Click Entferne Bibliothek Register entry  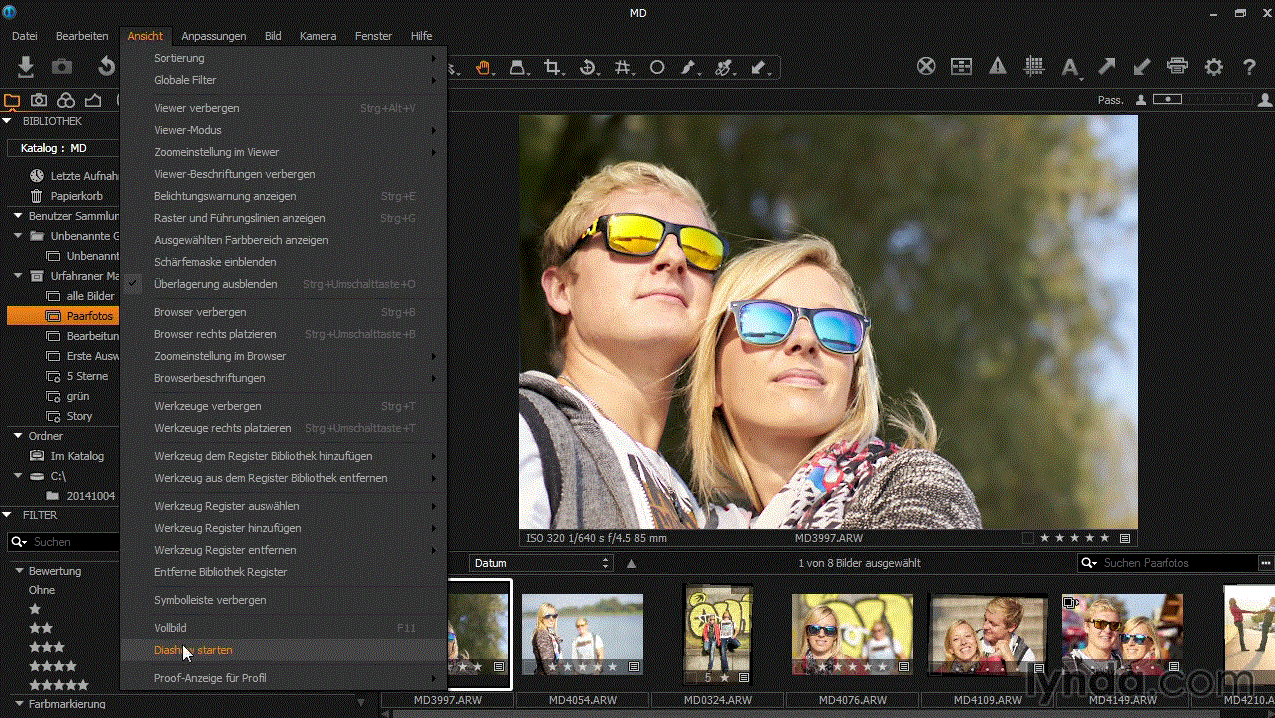[x=283, y=572]
